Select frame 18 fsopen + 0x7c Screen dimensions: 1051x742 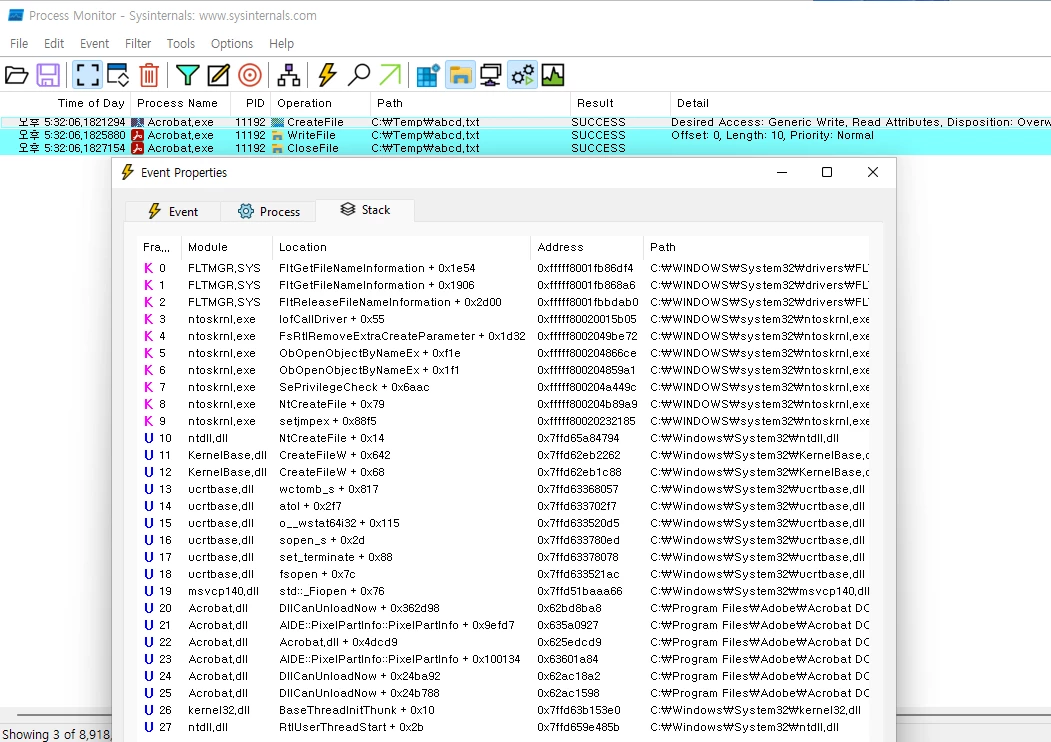pos(503,574)
